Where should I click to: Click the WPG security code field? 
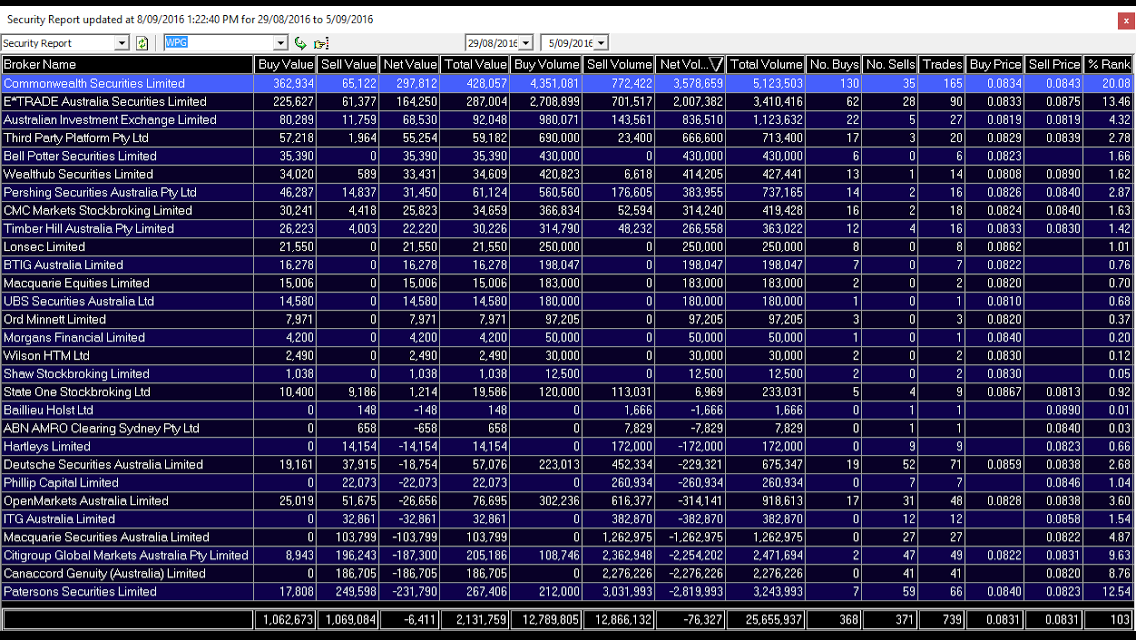point(219,43)
